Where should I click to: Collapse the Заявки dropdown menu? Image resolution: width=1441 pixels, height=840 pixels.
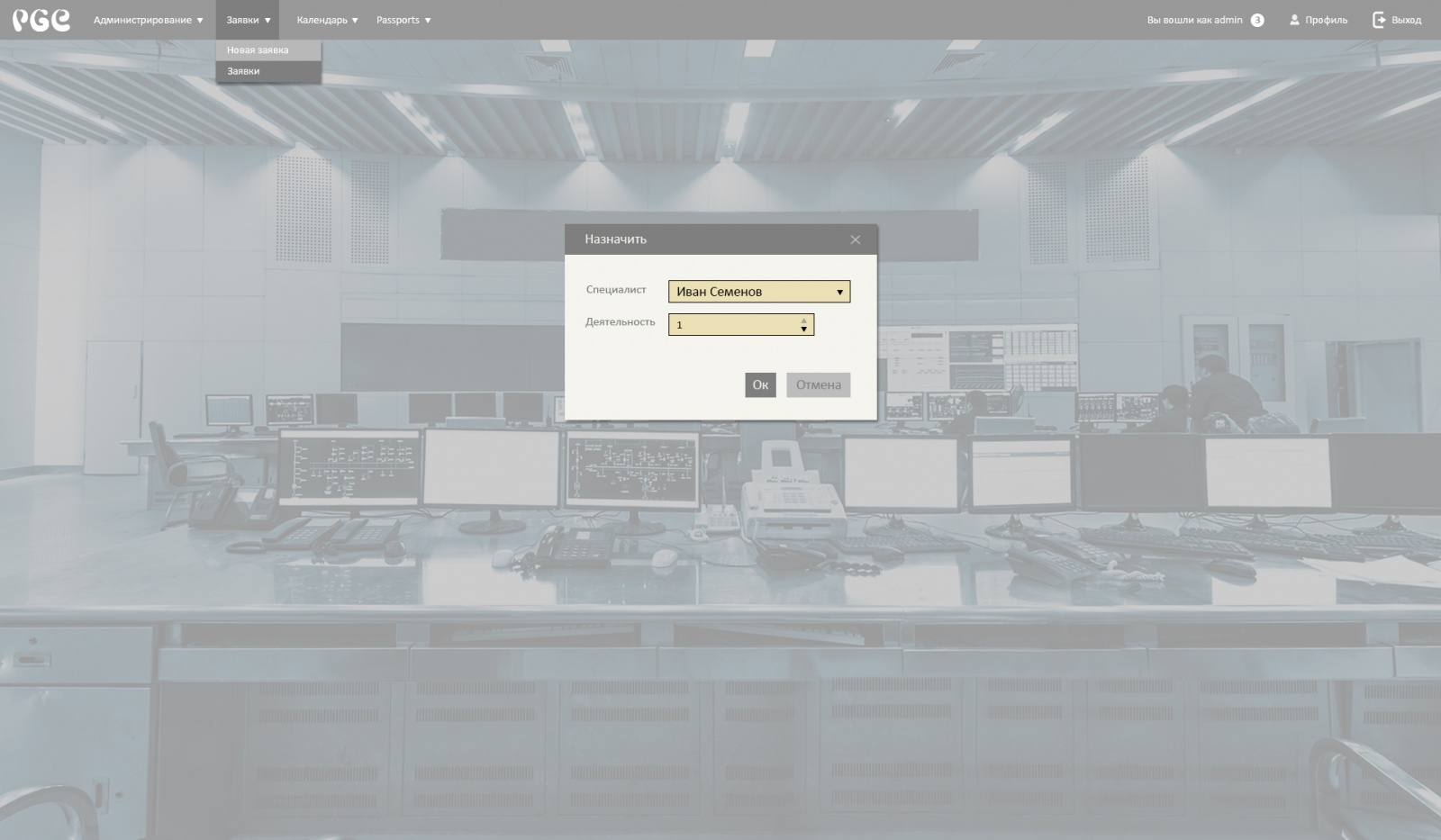(248, 20)
